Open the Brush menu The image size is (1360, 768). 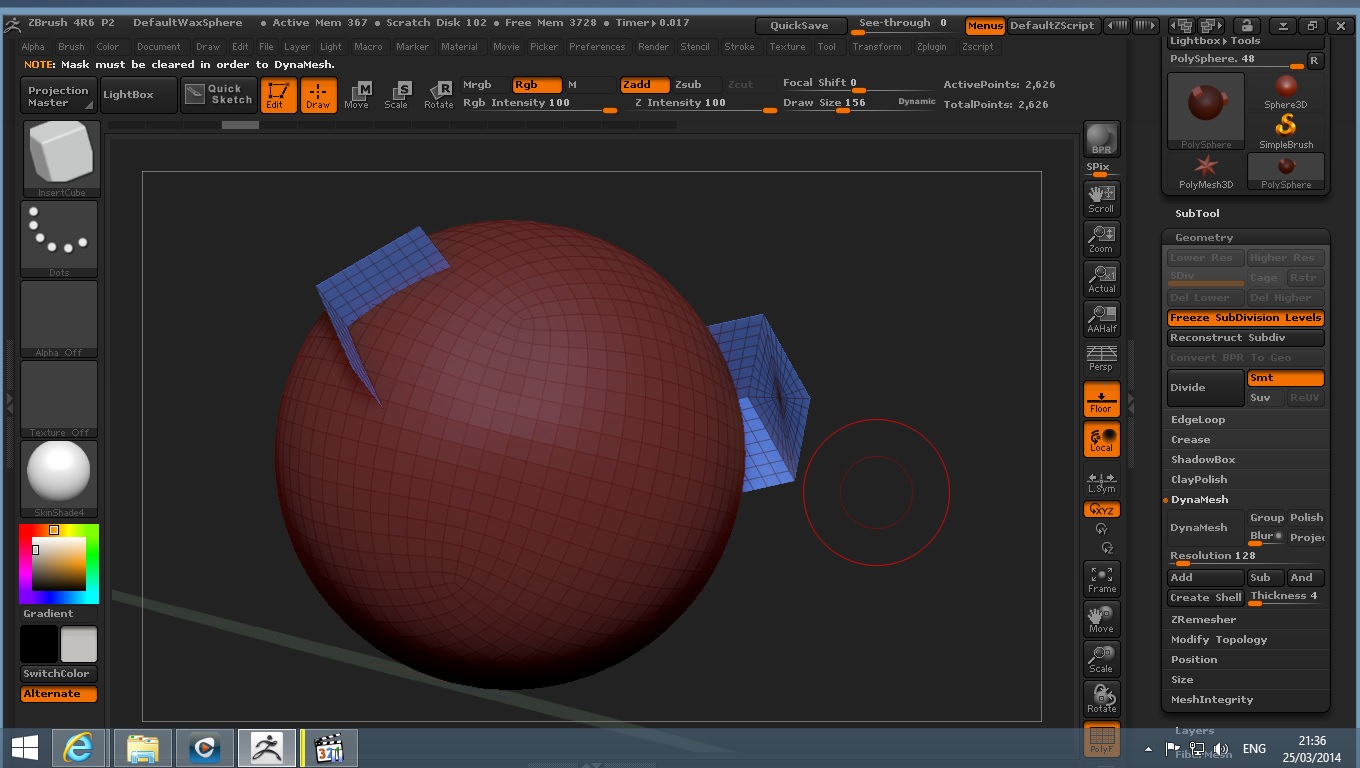pos(71,46)
